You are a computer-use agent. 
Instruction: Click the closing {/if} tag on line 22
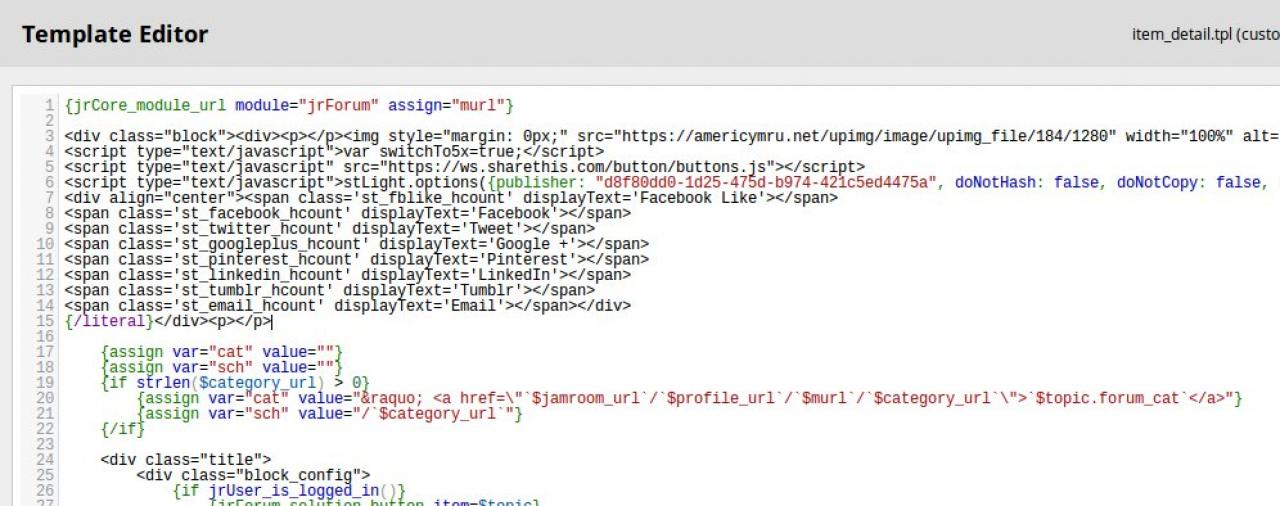click(122, 429)
